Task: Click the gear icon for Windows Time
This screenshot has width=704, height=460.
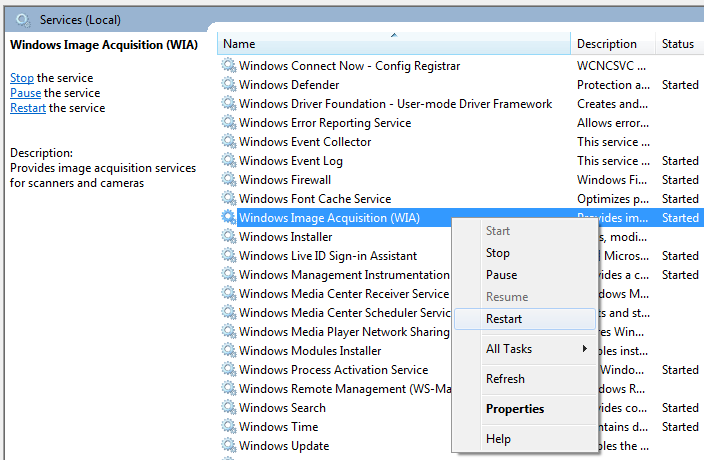Action: pyautogui.click(x=229, y=426)
